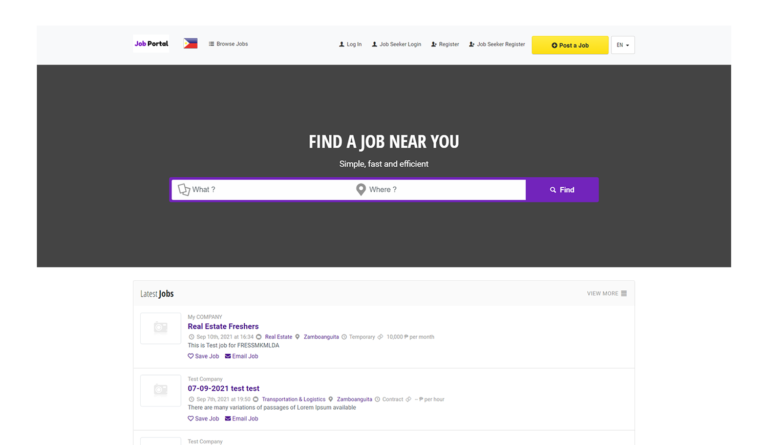Click 'This is Test job for FRESSMKMLDA' description
The height and width of the screenshot is (445, 768).
pos(233,346)
